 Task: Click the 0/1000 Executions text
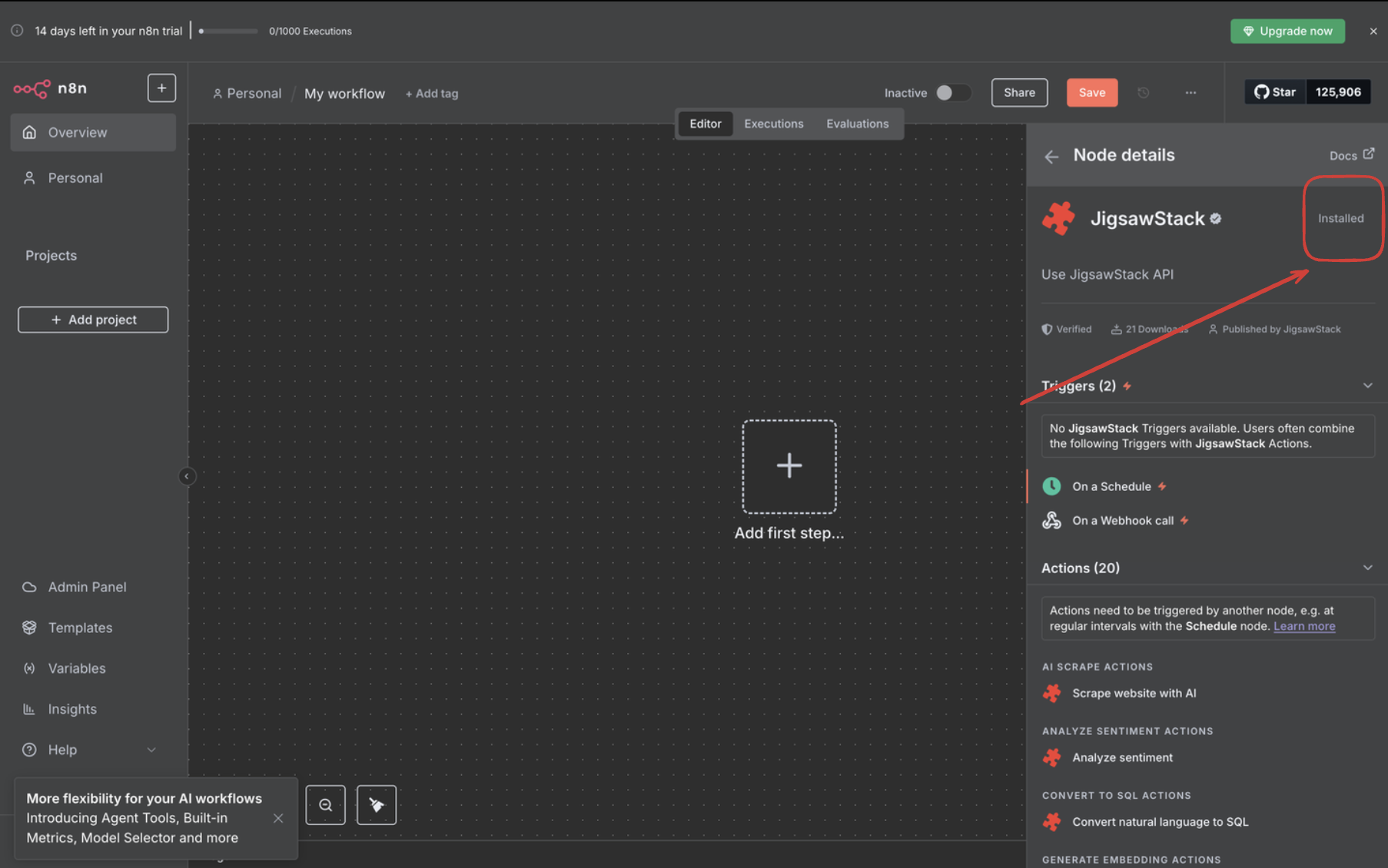(x=310, y=31)
